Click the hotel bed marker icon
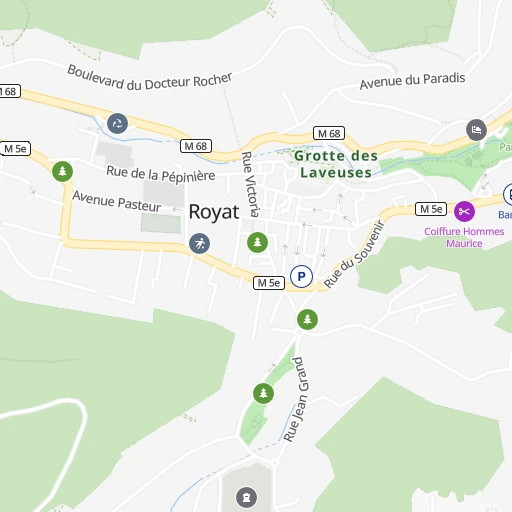Image resolution: width=512 pixels, height=512 pixels. [x=476, y=130]
